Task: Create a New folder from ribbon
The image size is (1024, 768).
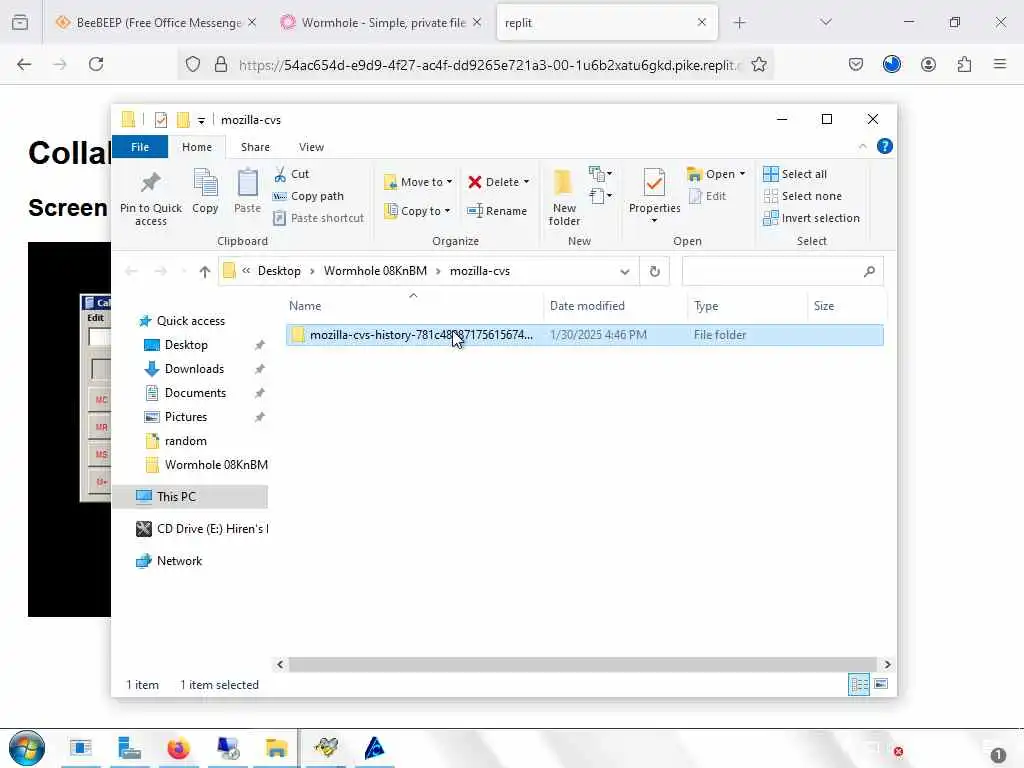Action: [x=564, y=197]
